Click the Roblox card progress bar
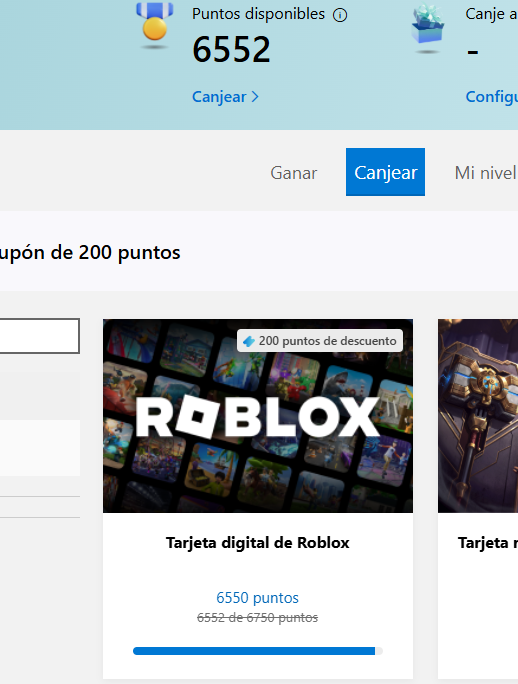Viewport: 518px width, 684px height. [x=258, y=651]
